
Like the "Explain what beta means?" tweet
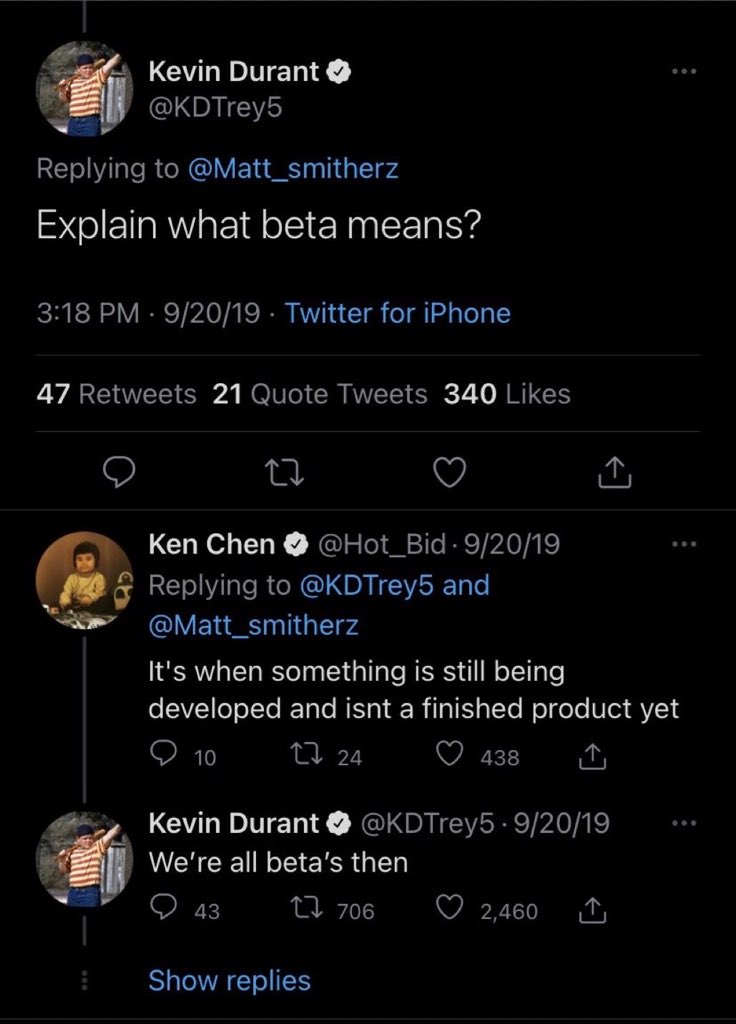tap(450, 473)
